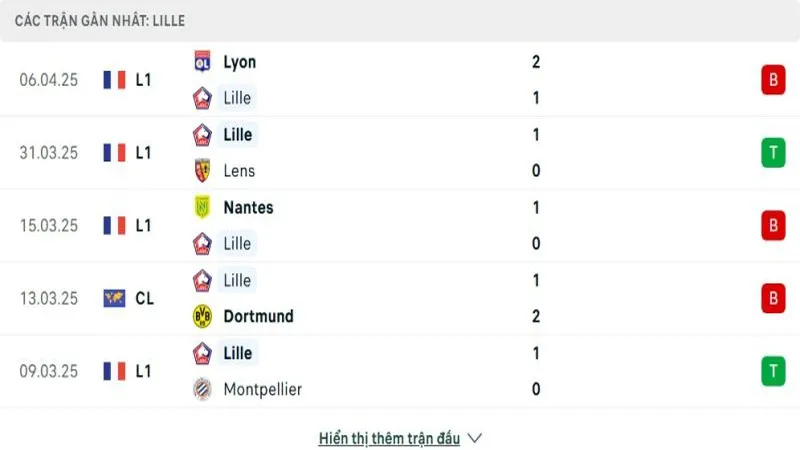Click the Nantes yellow crest icon
Image resolution: width=800 pixels, height=450 pixels.
[x=203, y=207]
